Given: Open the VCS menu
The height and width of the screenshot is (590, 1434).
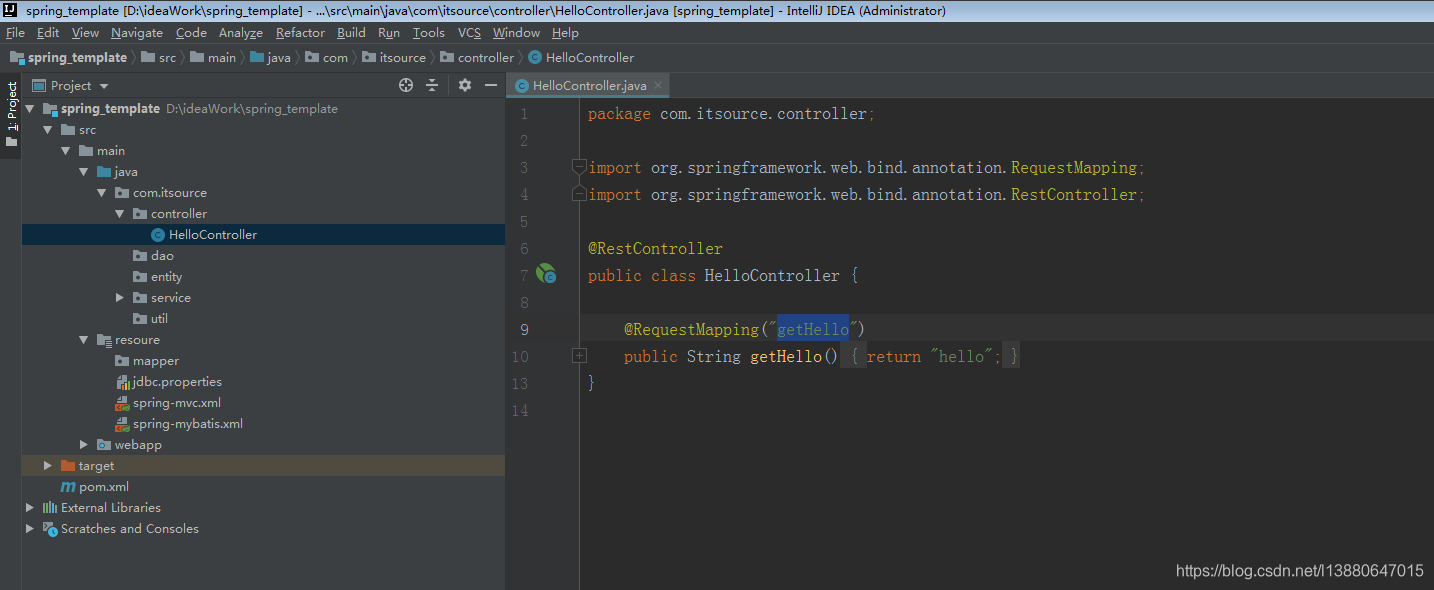Looking at the screenshot, I should pyautogui.click(x=469, y=33).
